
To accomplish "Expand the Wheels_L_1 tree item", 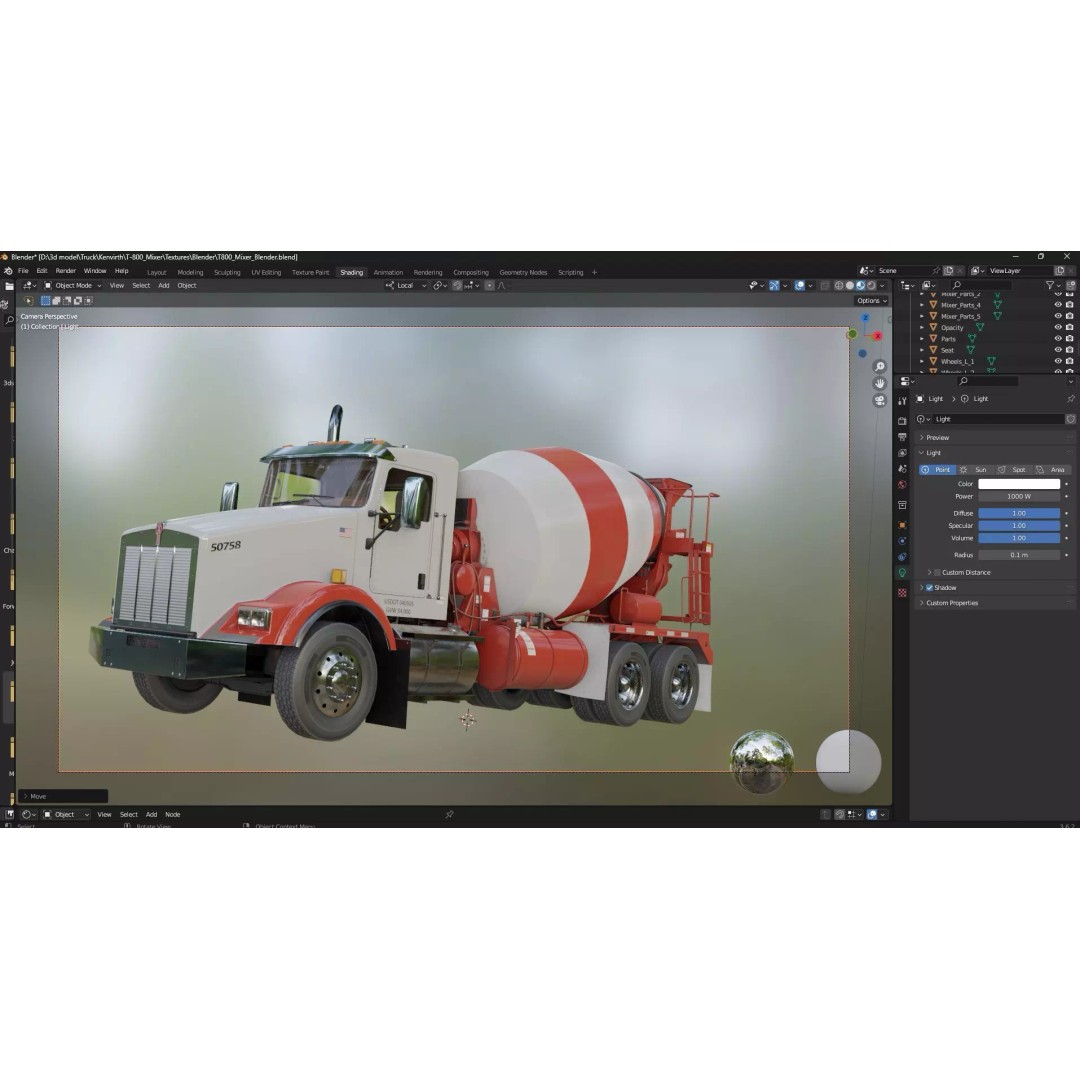I will (x=922, y=361).
